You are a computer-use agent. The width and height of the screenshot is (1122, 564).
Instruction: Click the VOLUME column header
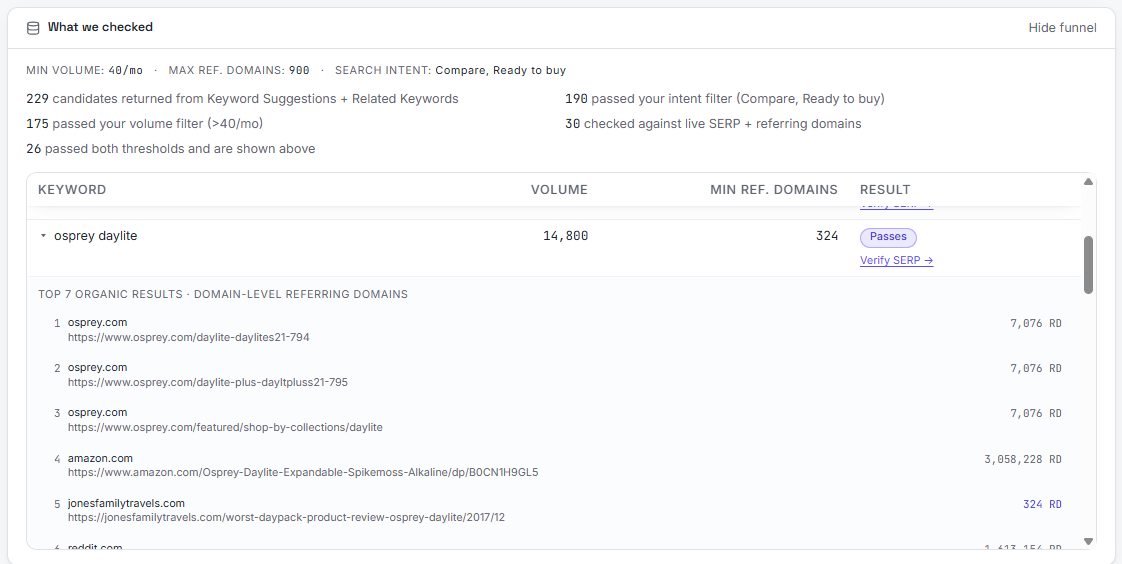tap(559, 190)
